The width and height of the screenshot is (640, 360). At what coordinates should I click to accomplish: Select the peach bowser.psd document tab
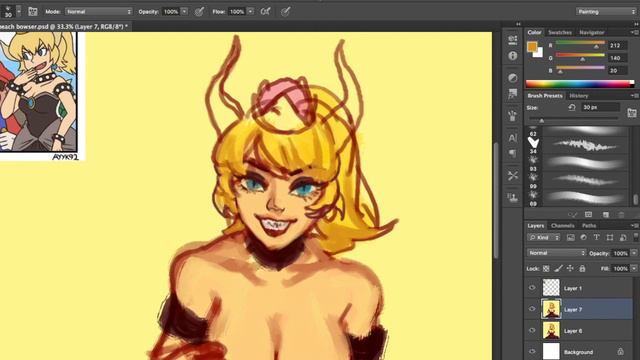64,27
